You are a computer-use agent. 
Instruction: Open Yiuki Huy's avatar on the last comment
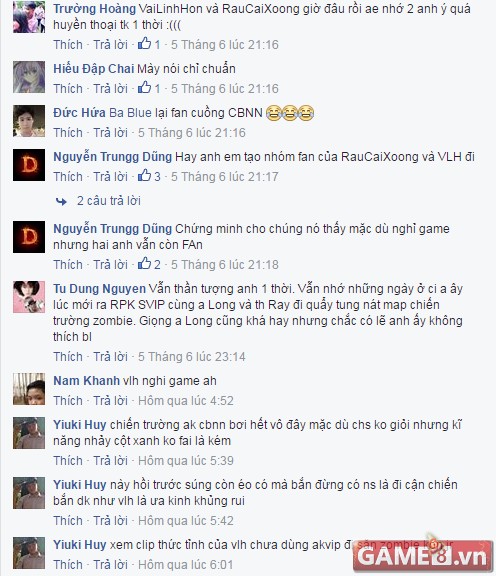tap(29, 552)
